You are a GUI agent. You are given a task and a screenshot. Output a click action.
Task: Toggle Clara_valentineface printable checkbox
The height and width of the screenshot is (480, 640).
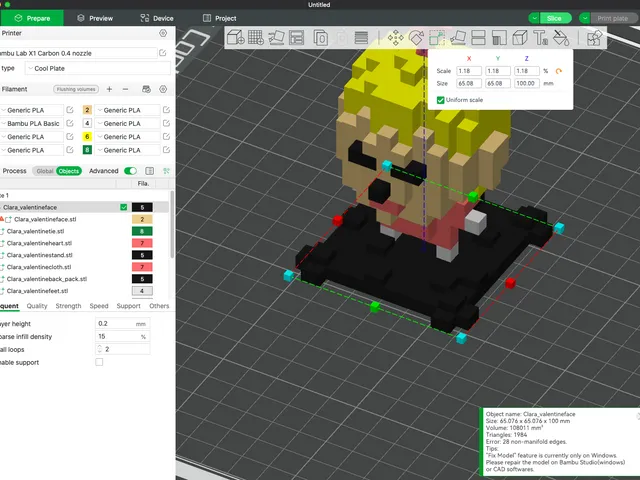(124, 207)
